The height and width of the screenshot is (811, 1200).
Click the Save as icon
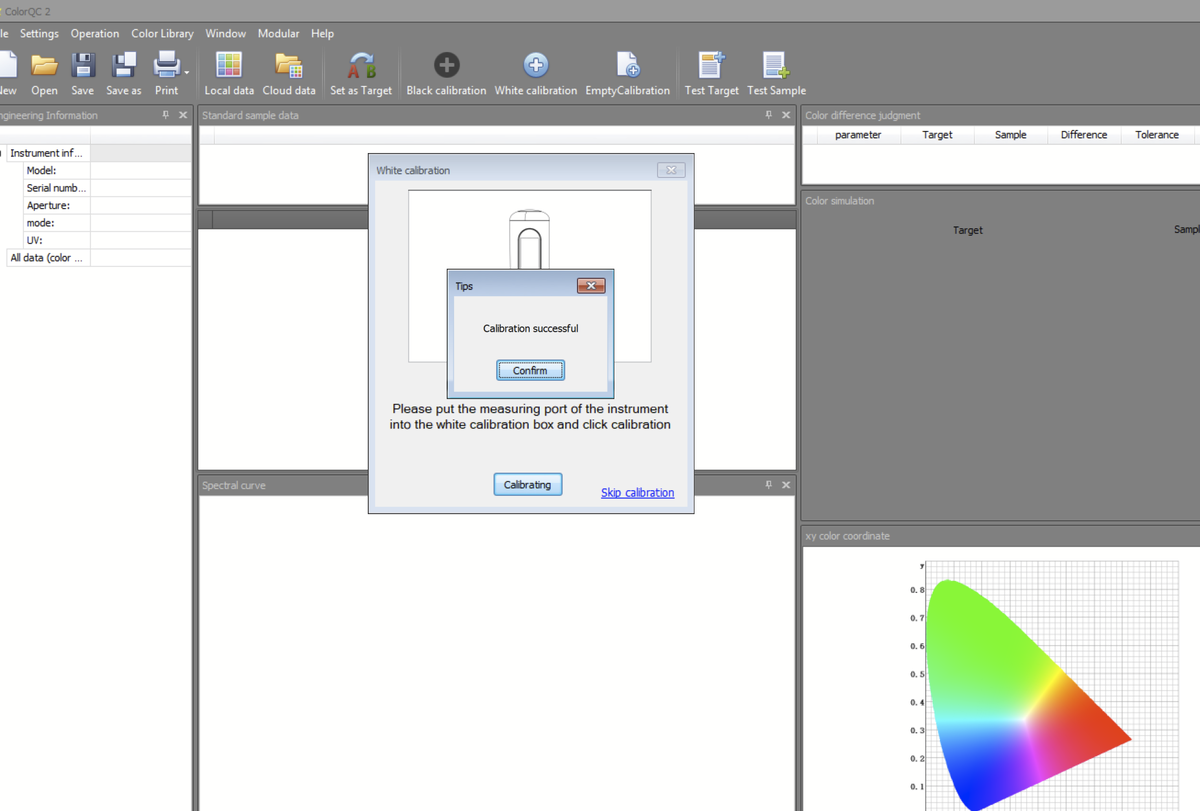(123, 67)
